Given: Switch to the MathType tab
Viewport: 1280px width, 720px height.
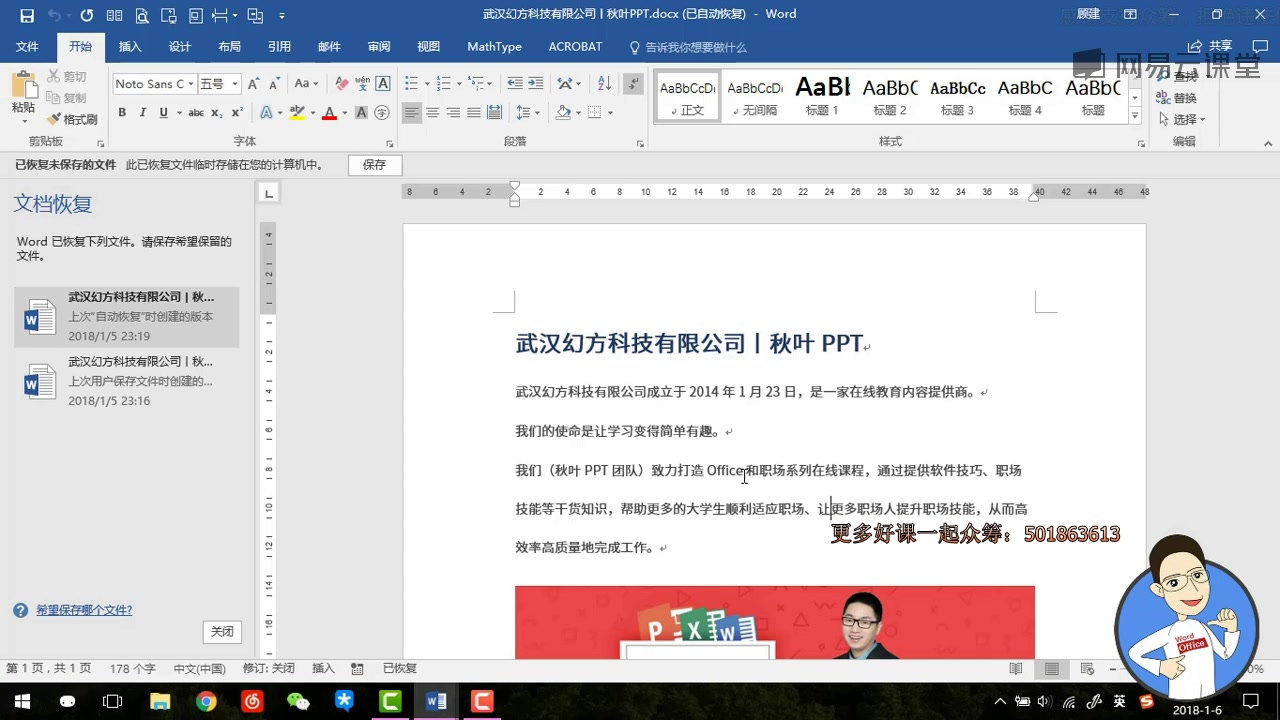Looking at the screenshot, I should click(x=494, y=47).
